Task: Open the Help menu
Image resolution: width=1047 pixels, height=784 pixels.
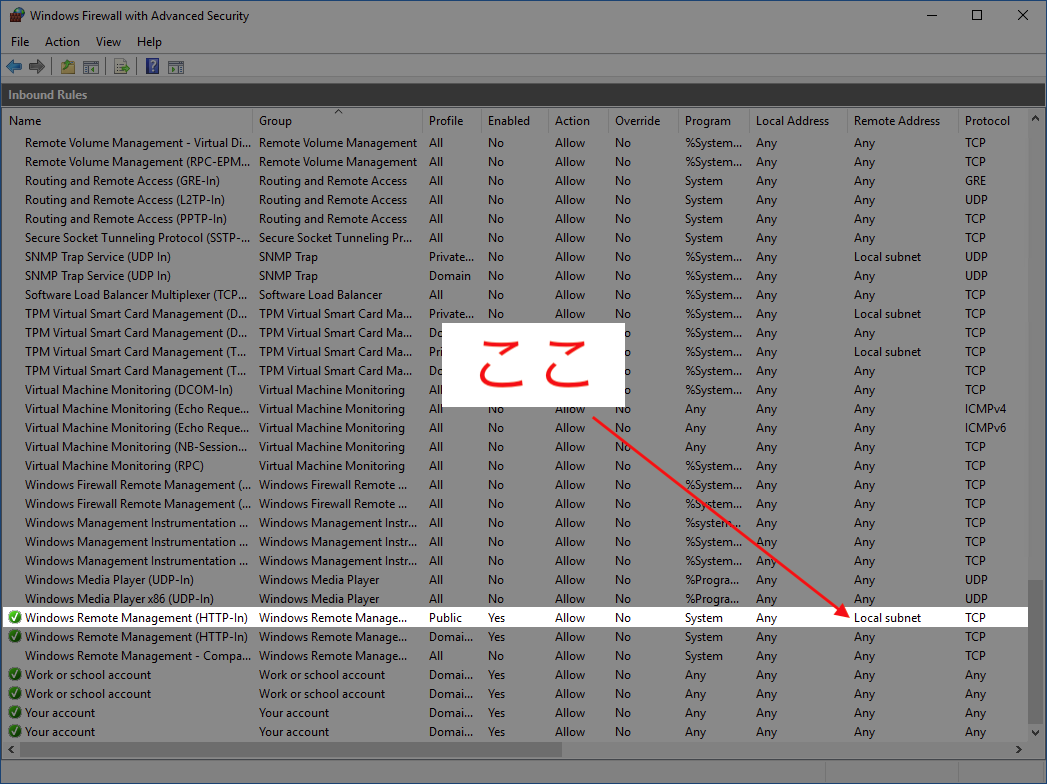Action: pyautogui.click(x=149, y=41)
